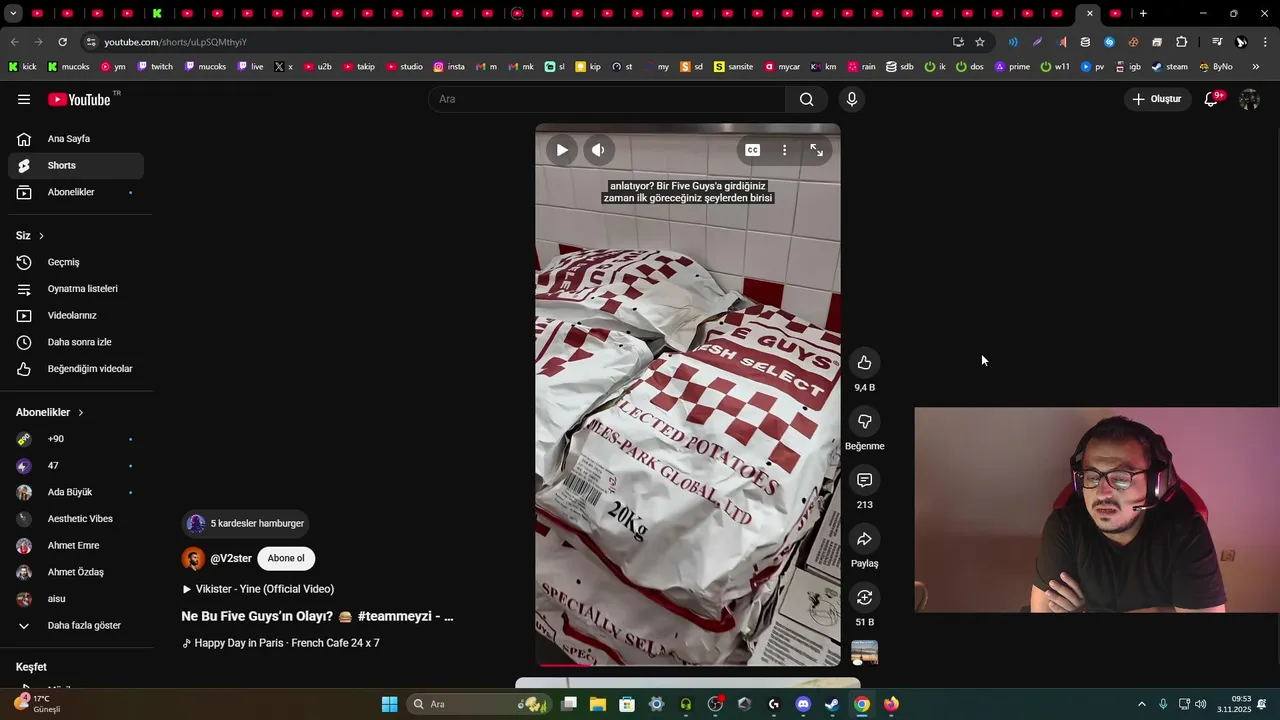
Task: Open a new browser tab
Action: pos(1143,14)
